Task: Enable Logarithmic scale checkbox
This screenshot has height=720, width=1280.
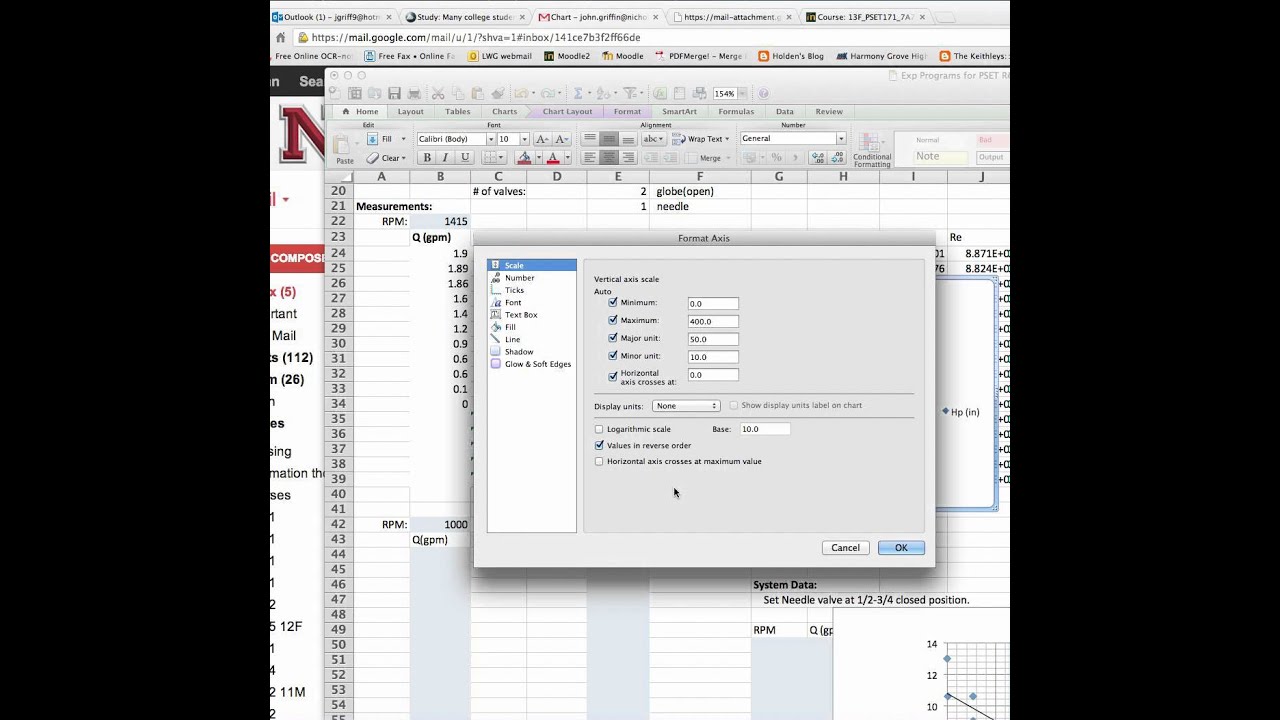Action: click(599, 429)
